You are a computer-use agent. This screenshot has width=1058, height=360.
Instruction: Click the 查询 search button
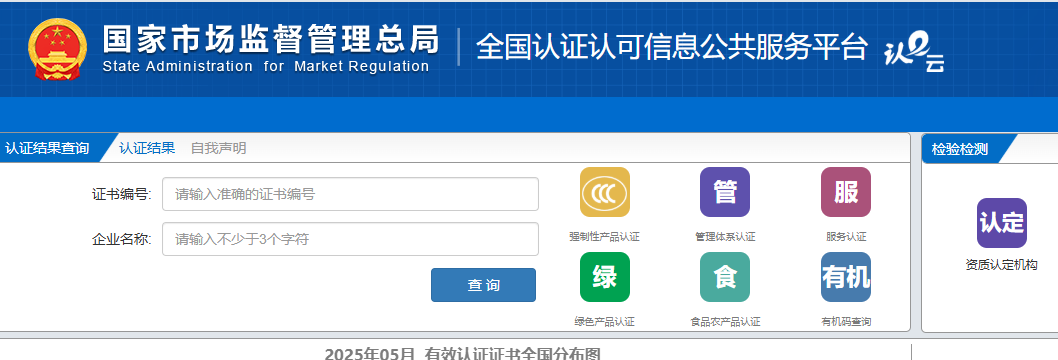pyautogui.click(x=483, y=285)
